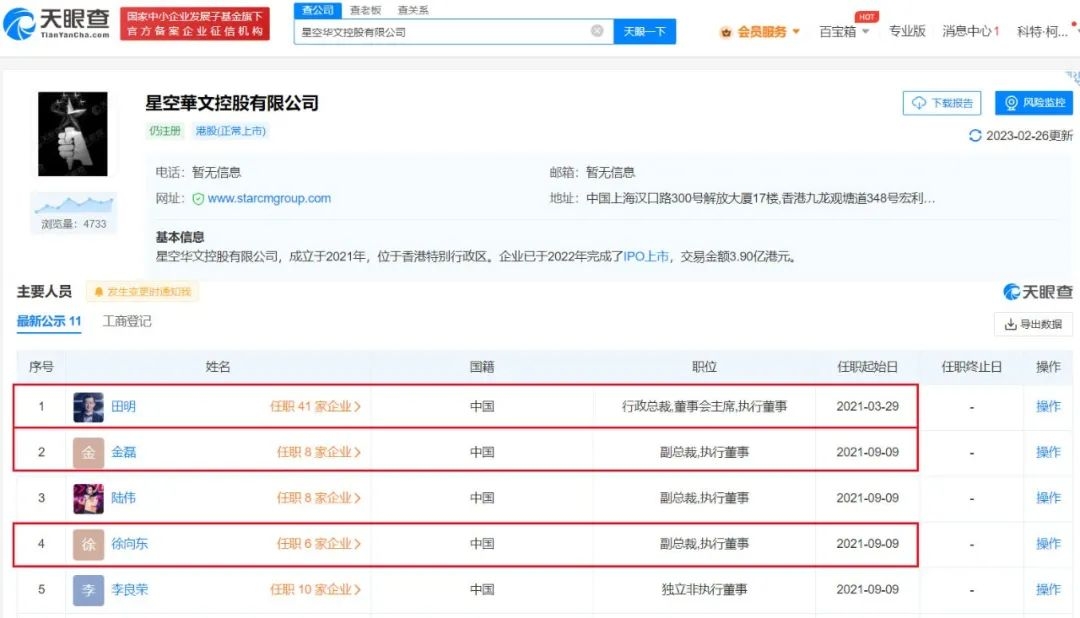Image resolution: width=1080 pixels, height=618 pixels.
Task: Switch to the 最新公示 11 tab
Action: pos(49,321)
